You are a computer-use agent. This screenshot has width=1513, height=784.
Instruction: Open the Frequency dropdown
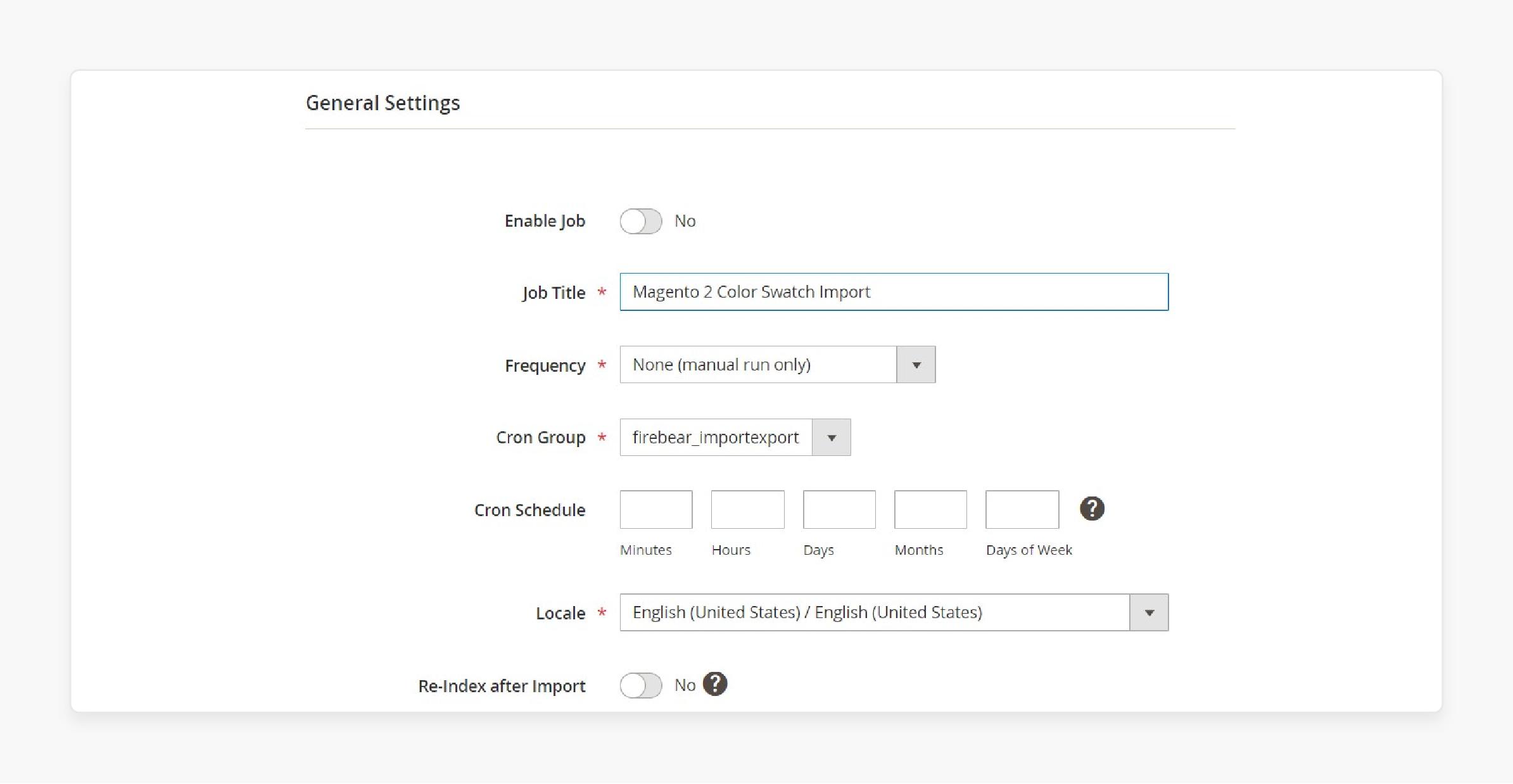pyautogui.click(x=777, y=365)
